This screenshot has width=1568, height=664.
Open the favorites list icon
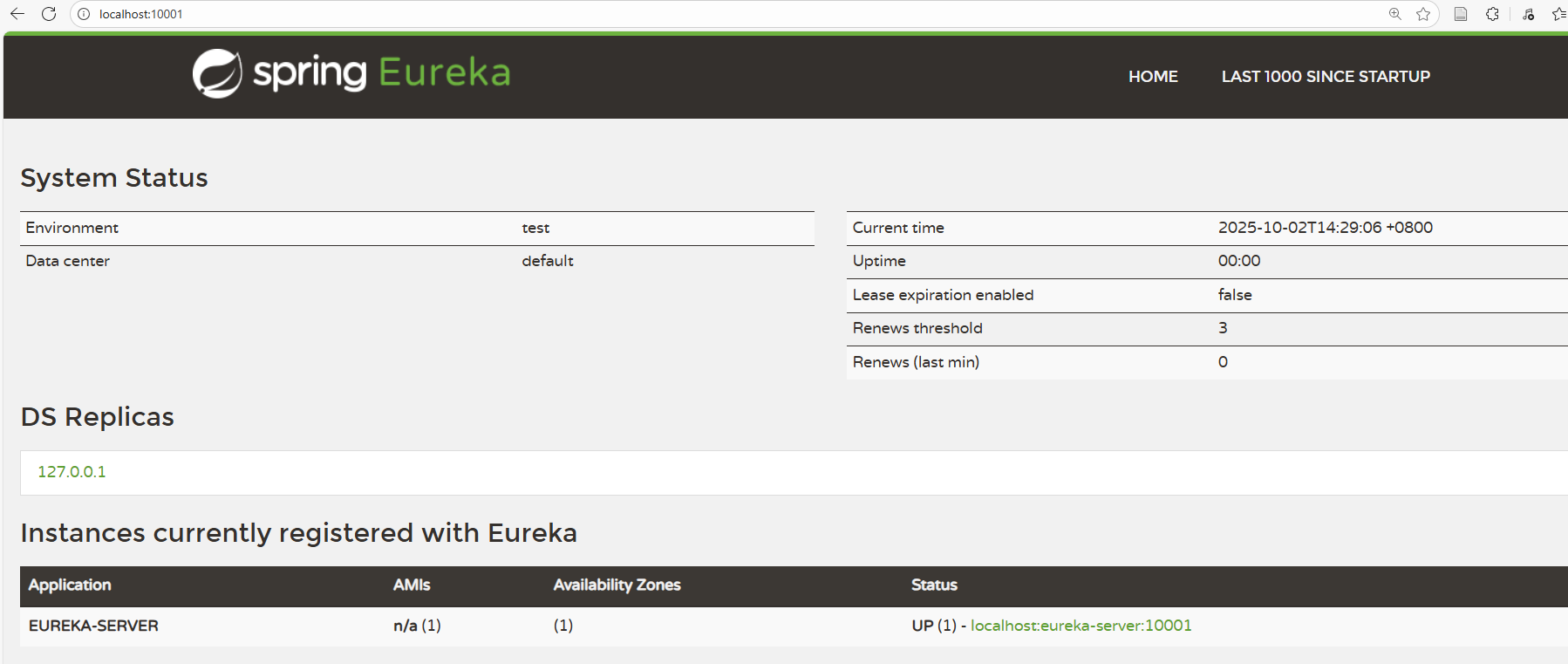click(x=1559, y=14)
